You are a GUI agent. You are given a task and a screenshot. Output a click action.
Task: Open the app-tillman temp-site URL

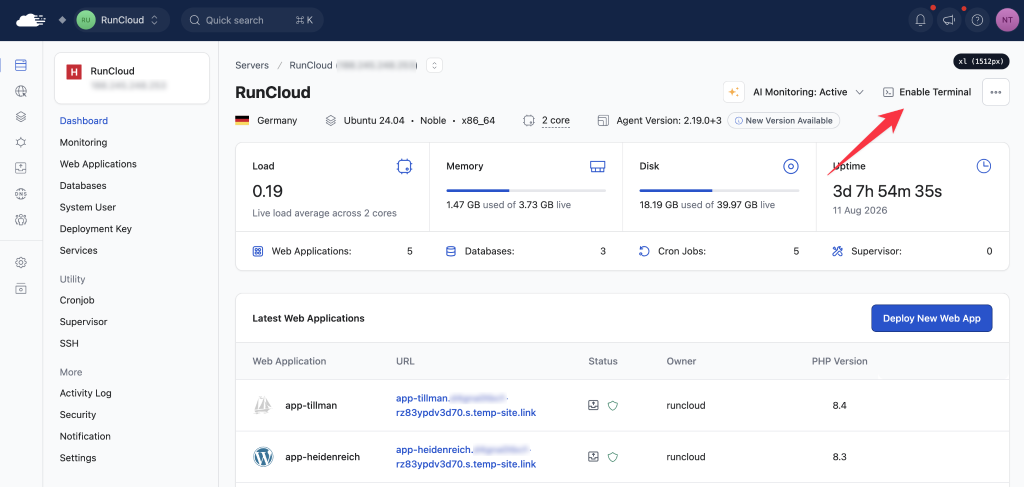[x=466, y=405]
